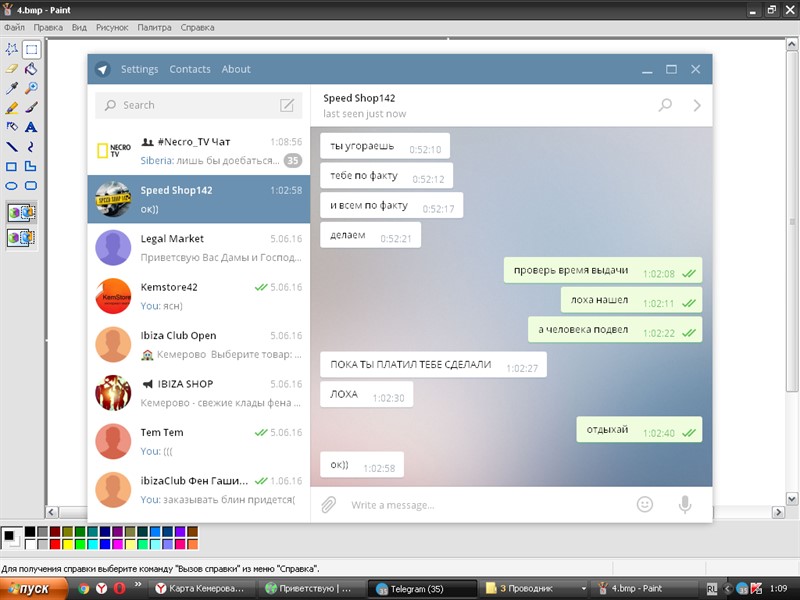The width and height of the screenshot is (800, 600).
Task: Click the Telegram paper plane logo
Action: pos(103,69)
